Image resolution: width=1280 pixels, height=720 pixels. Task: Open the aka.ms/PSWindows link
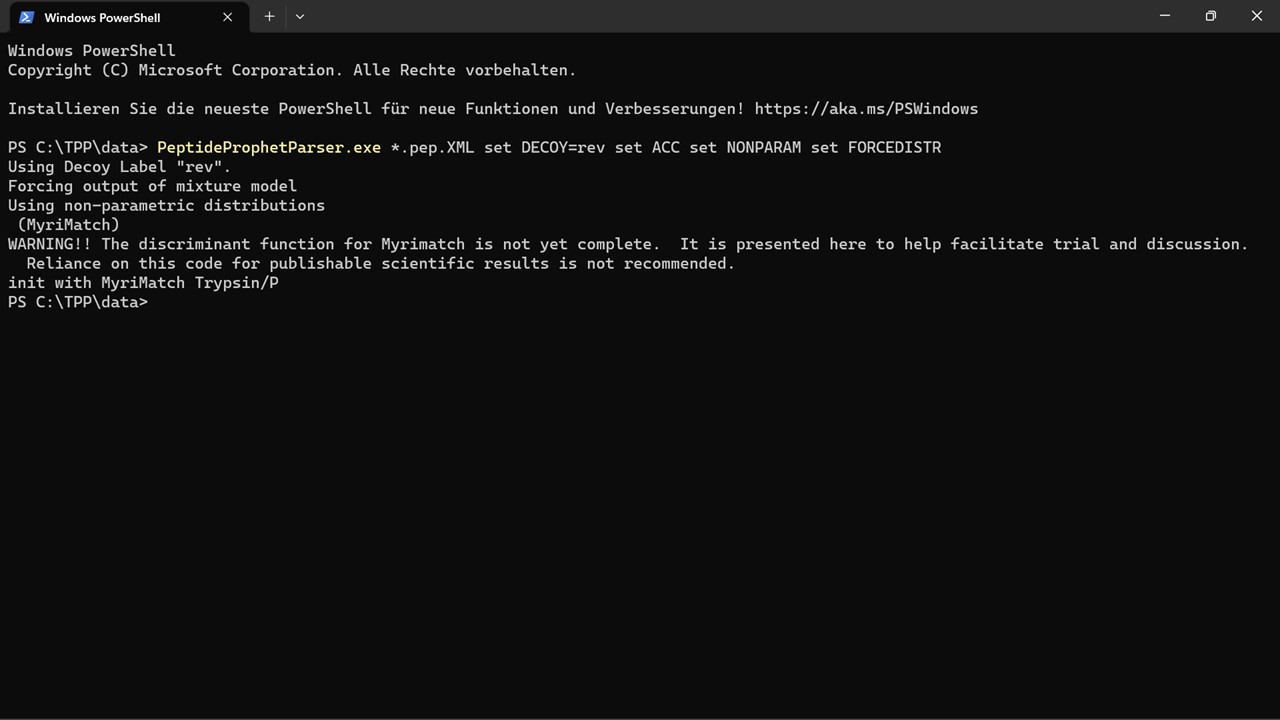[x=866, y=109]
